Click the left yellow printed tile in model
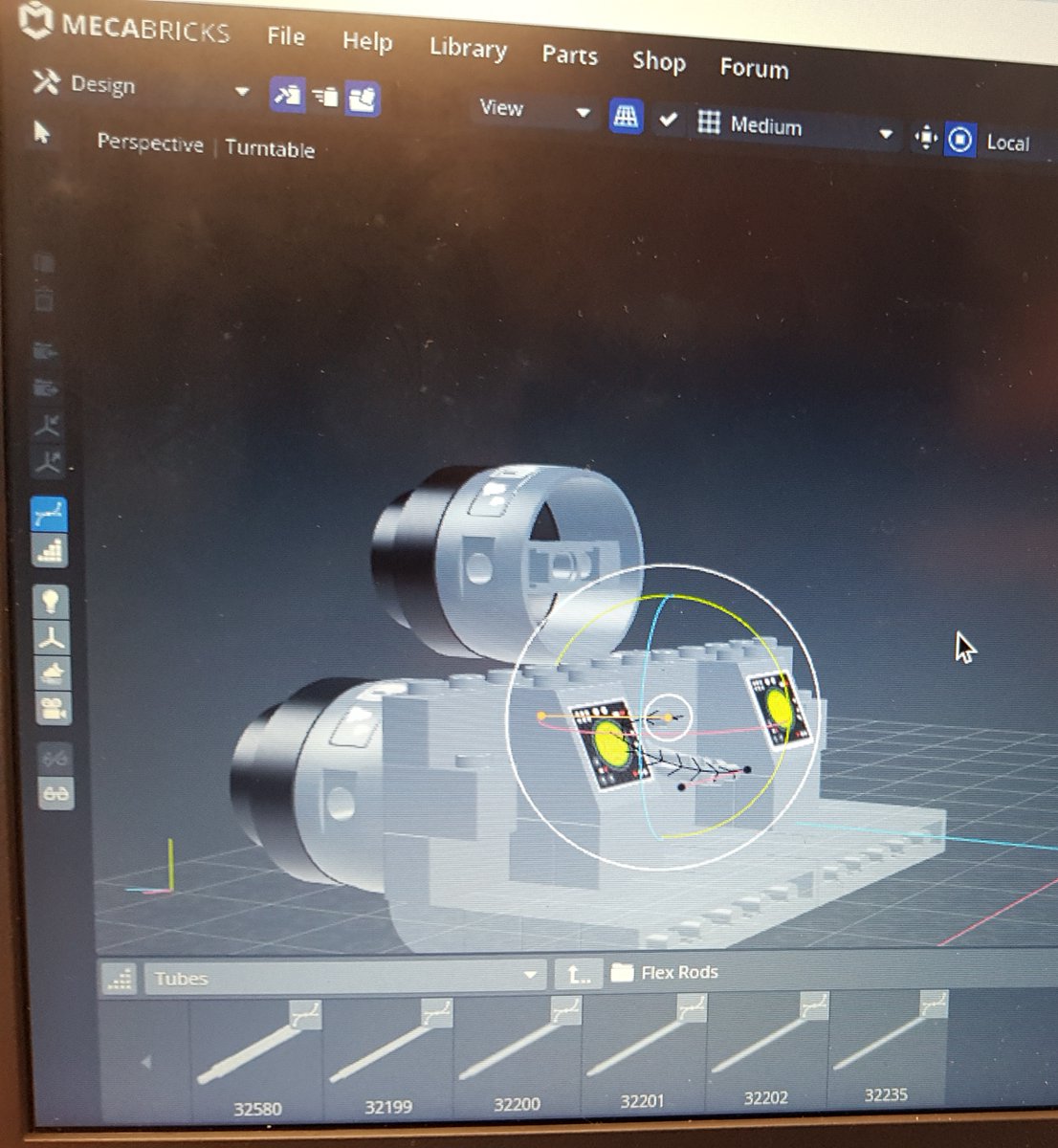This screenshot has width=1058, height=1148. 611,746
